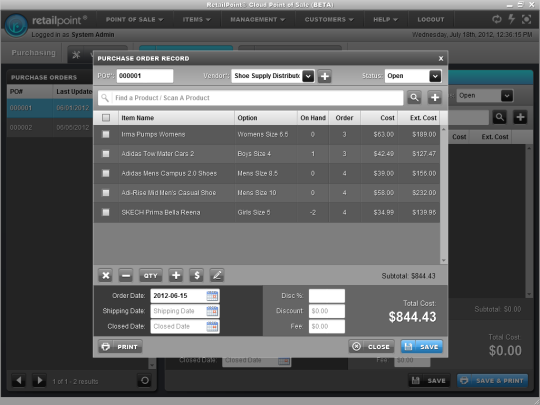Select purchase order 000002 in list
Image resolution: width=540 pixels, height=405 pixels.
pyautogui.click(x=50, y=127)
